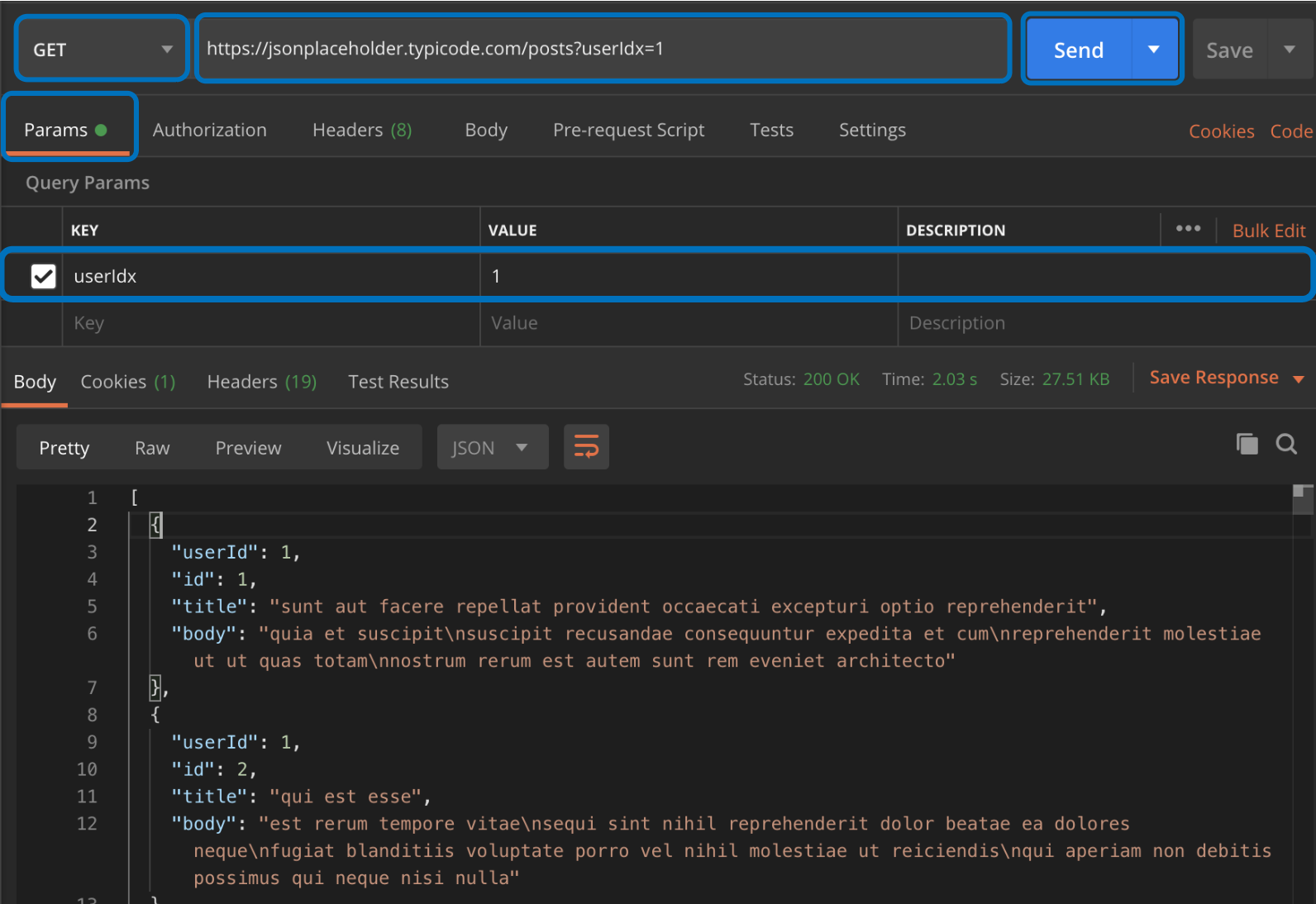1316x904 pixels.
Task: Click the userIdx description cell
Action: [x=1104, y=276]
